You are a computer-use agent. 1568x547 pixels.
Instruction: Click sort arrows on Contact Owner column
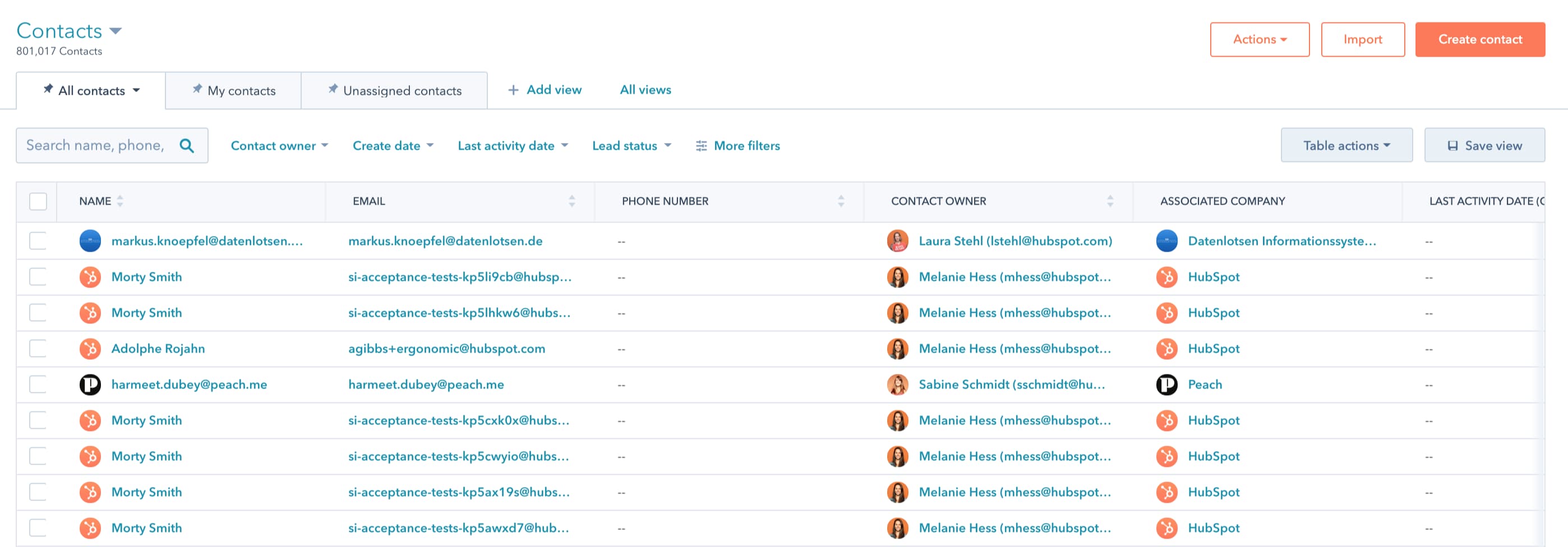1110,201
